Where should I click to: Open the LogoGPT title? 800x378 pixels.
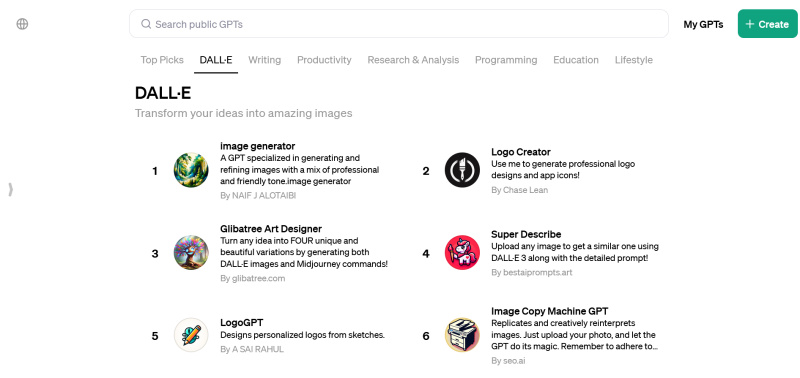coord(242,323)
